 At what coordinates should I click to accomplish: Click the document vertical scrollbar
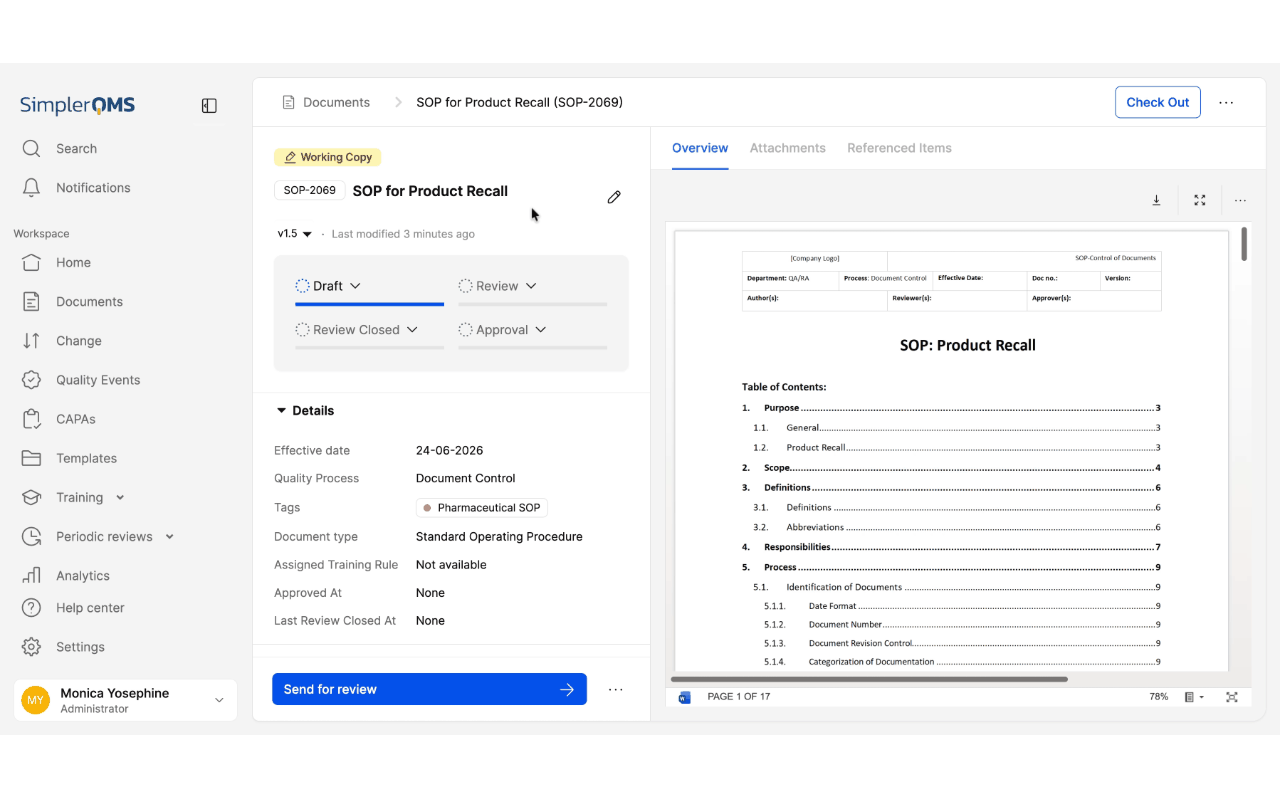click(1244, 244)
